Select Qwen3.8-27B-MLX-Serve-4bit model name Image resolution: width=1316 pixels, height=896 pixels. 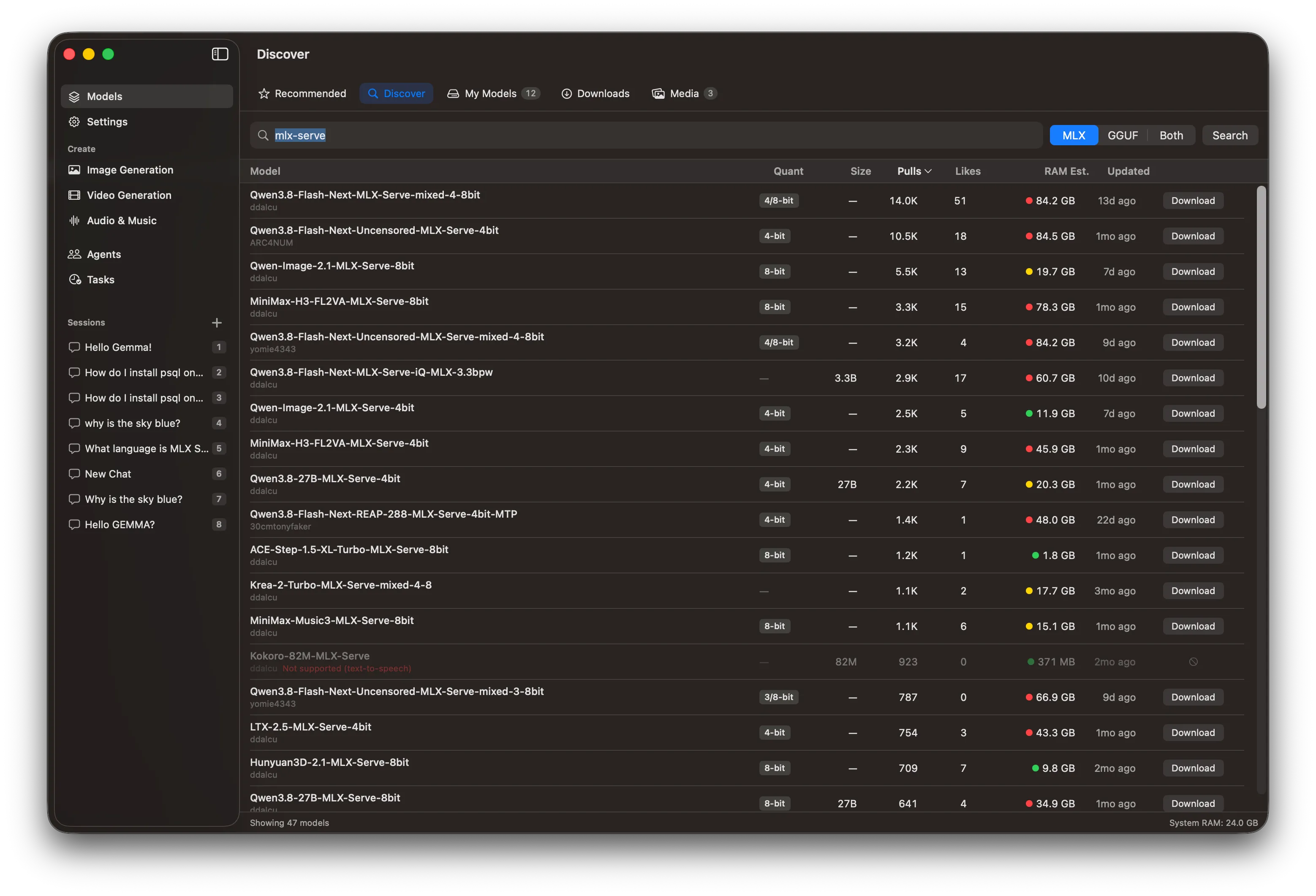point(325,478)
